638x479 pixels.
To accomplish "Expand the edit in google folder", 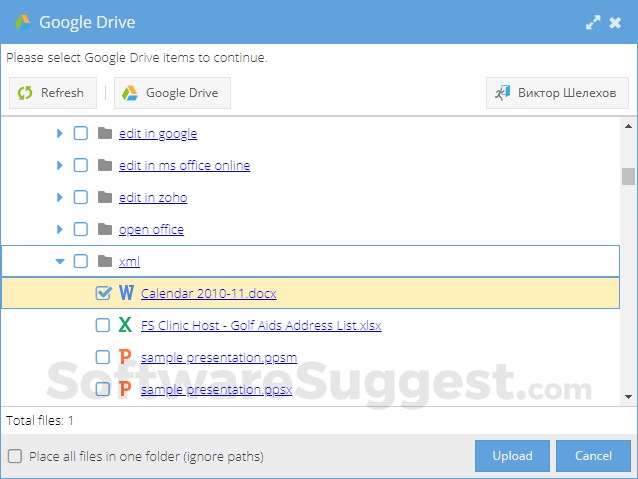I will coord(60,133).
